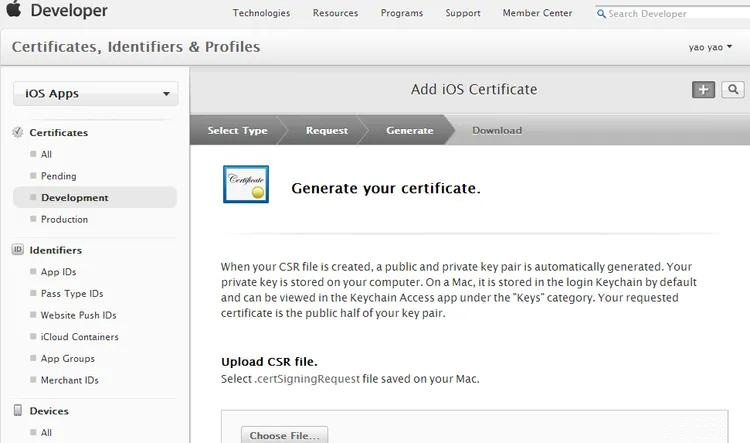Open Pass Type IDs
The height and width of the screenshot is (443, 750).
coord(72,293)
